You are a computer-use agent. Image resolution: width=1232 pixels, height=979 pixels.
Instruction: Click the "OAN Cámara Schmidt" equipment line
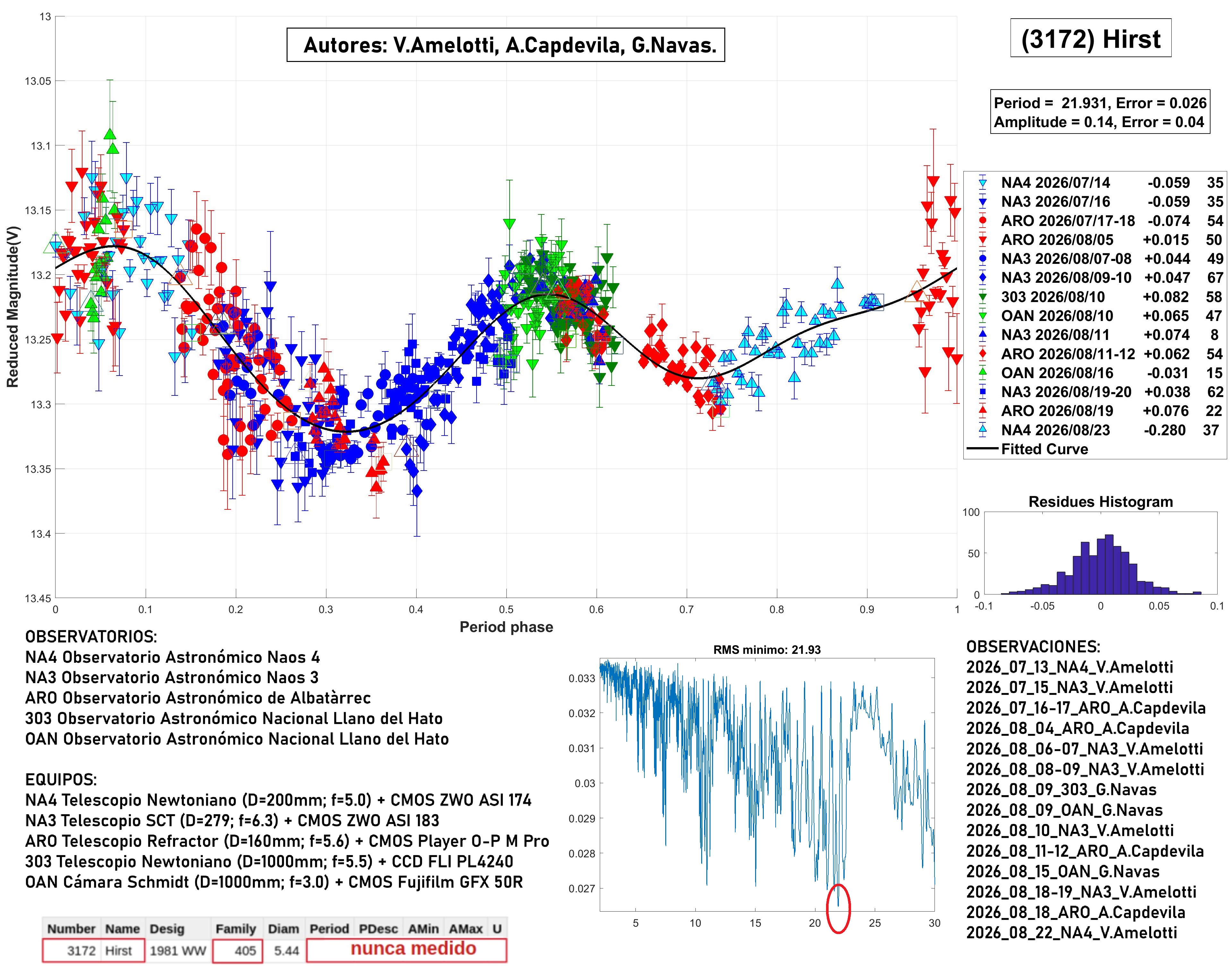(274, 882)
